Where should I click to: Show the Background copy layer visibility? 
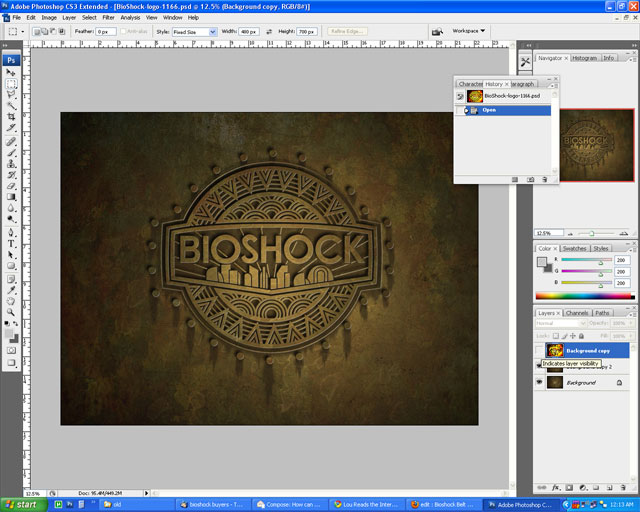(539, 350)
